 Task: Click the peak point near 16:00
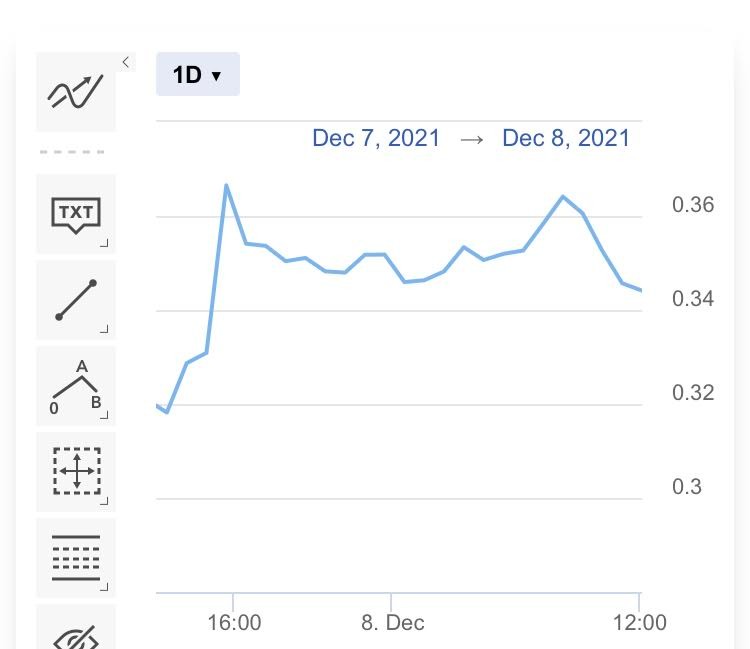(x=226, y=186)
